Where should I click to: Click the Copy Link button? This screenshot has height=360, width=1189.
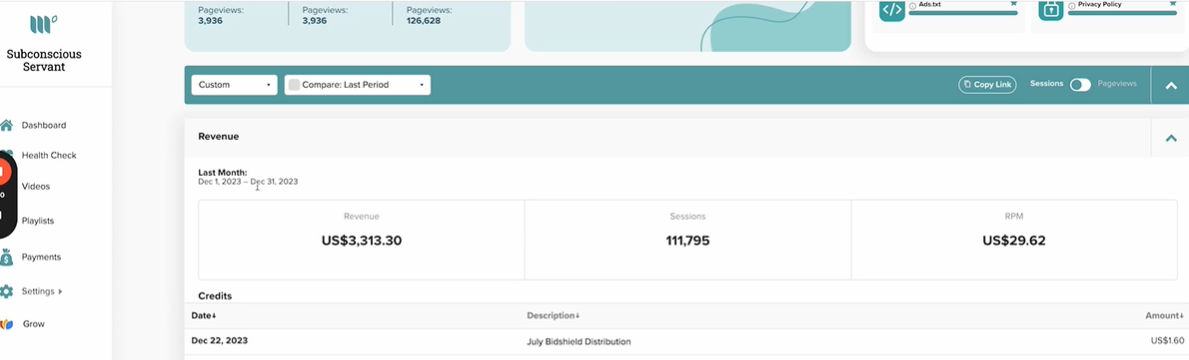click(x=987, y=85)
